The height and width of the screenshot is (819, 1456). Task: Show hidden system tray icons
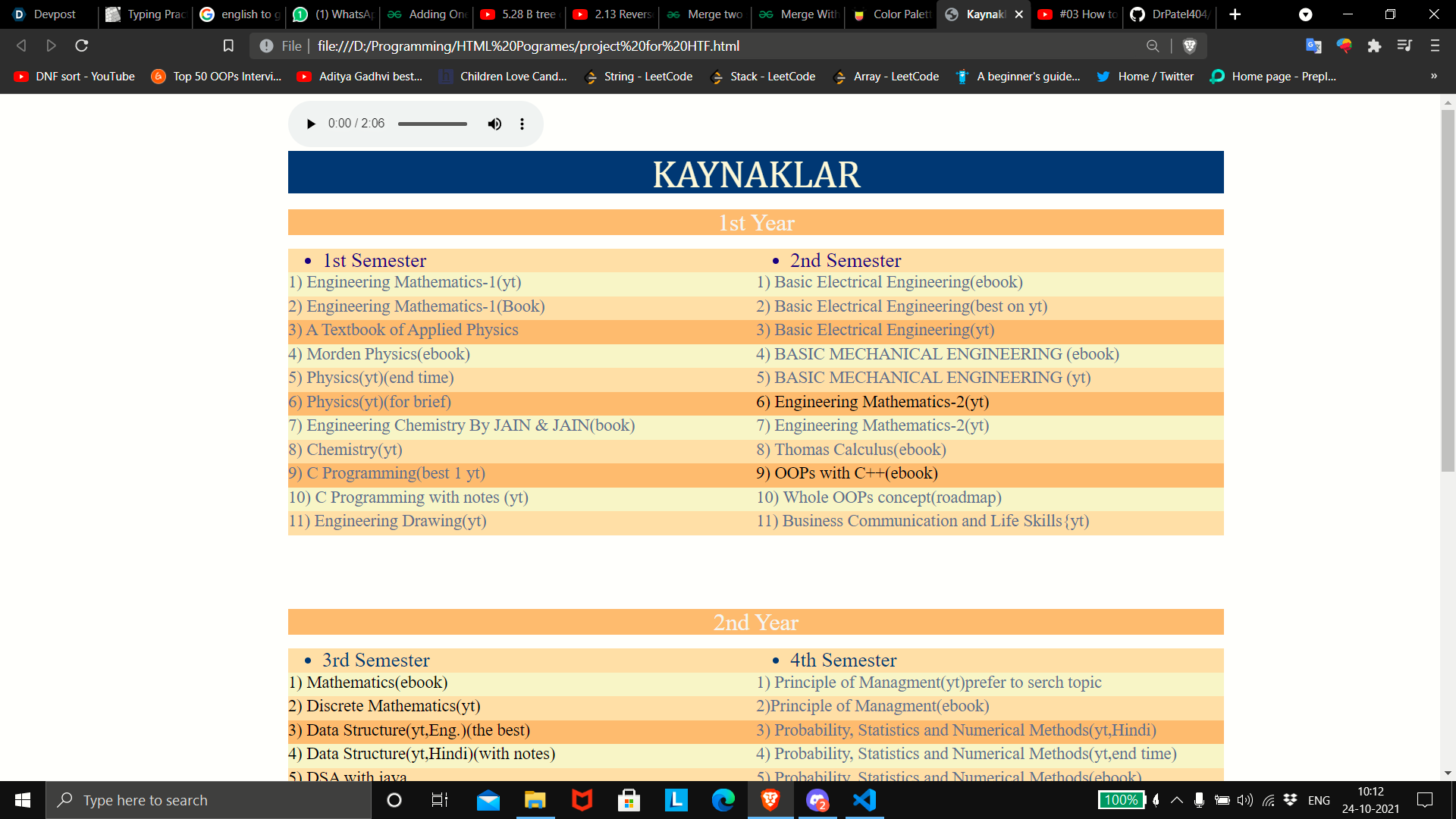(1176, 800)
